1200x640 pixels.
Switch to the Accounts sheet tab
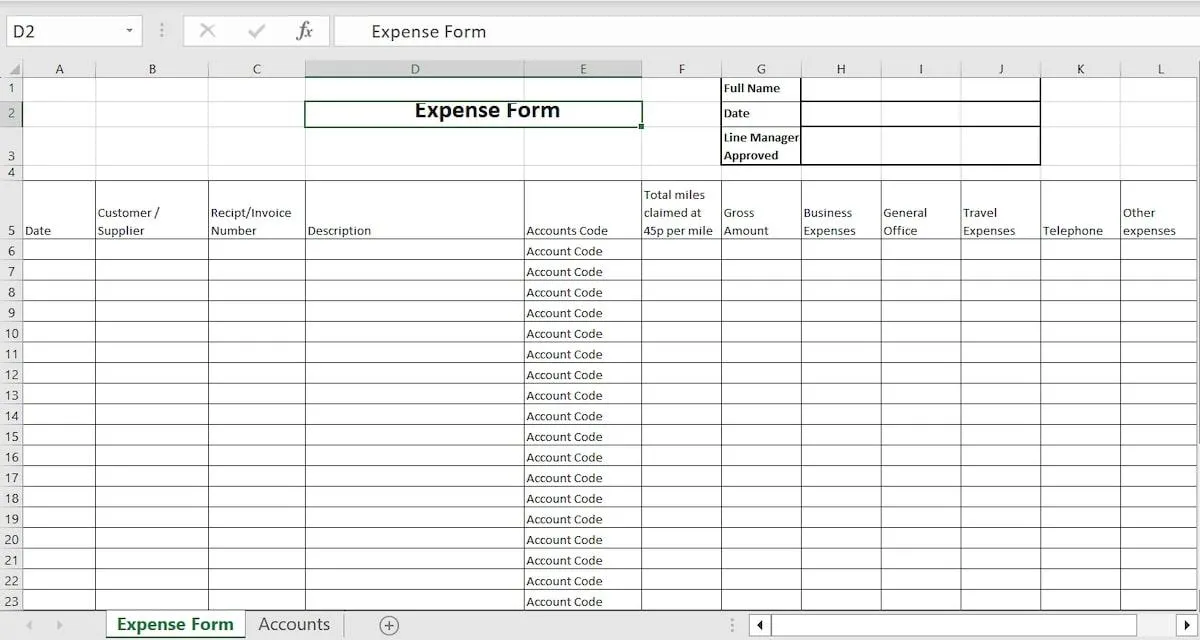click(294, 624)
